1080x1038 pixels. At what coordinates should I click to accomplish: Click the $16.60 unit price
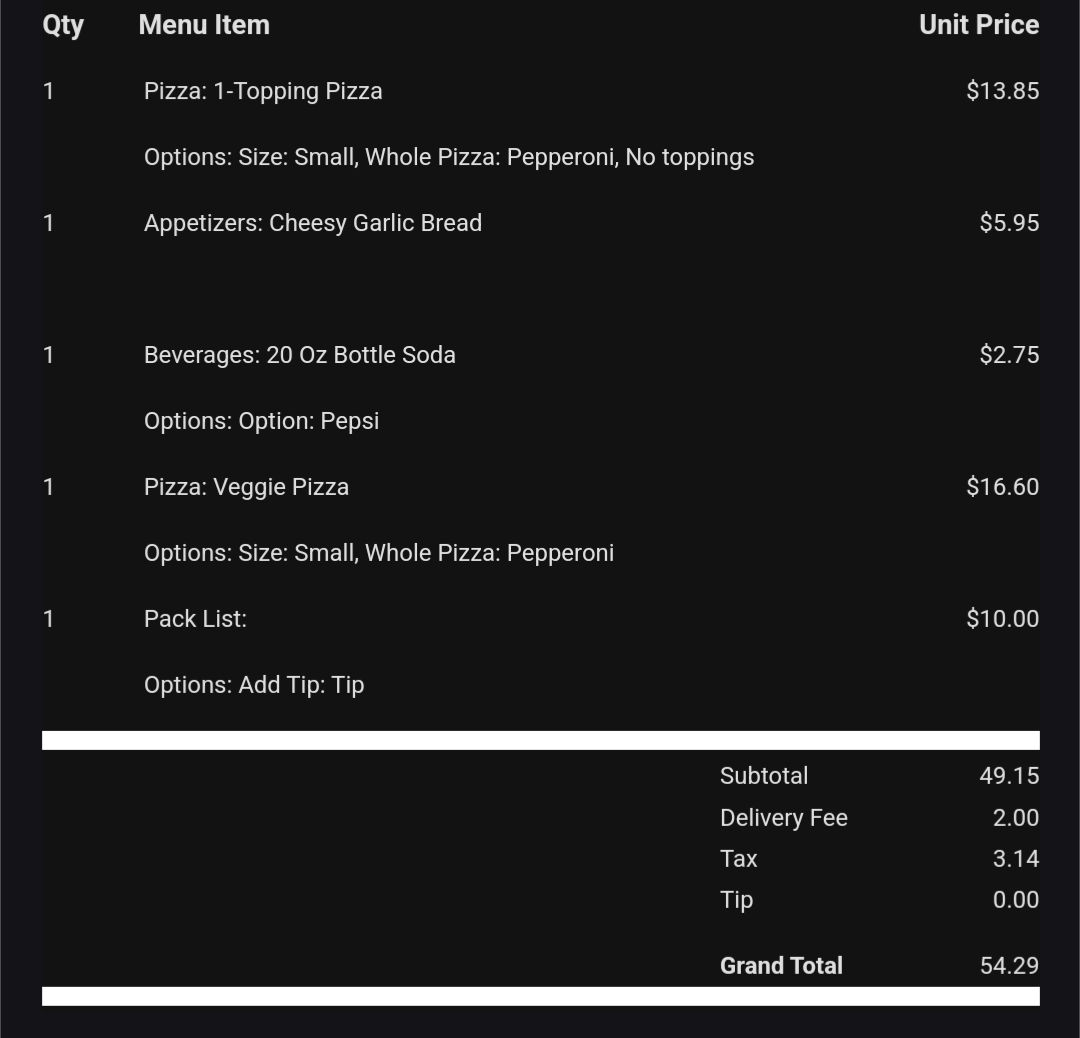(x=1002, y=487)
